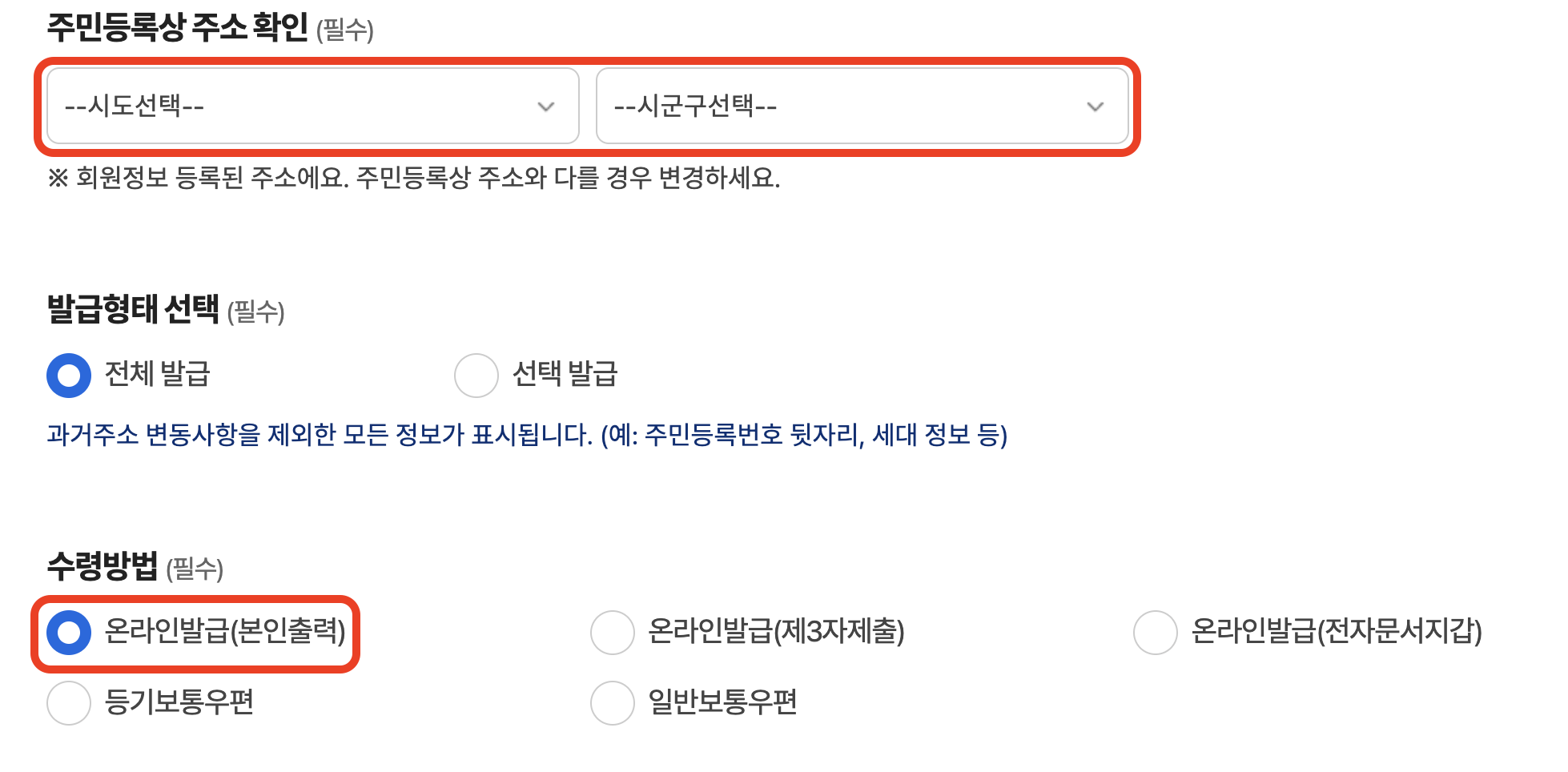Expand the chevron on the 시도선택 combo box

point(547,105)
